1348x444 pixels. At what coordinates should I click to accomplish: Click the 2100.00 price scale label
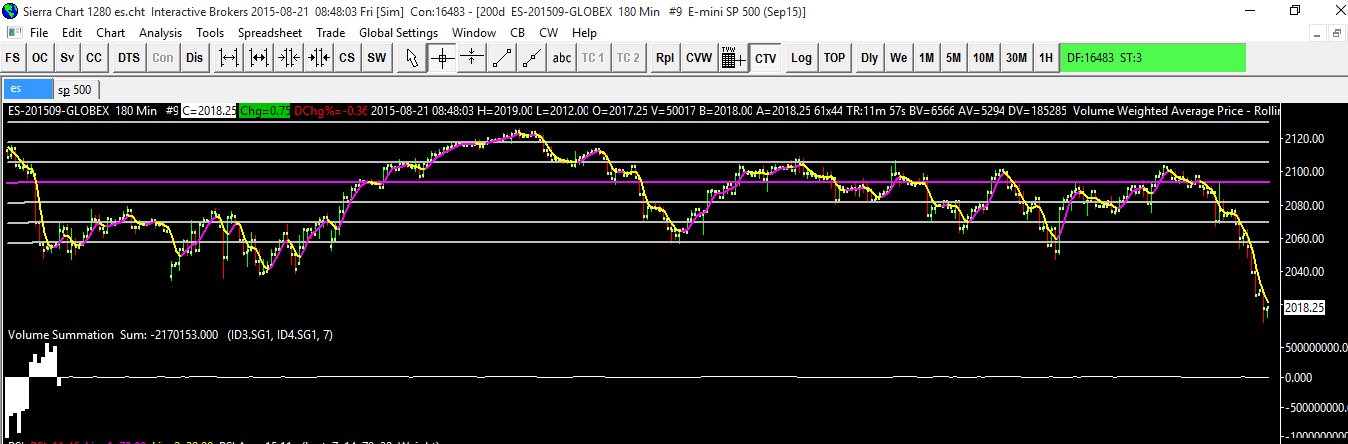point(1304,172)
